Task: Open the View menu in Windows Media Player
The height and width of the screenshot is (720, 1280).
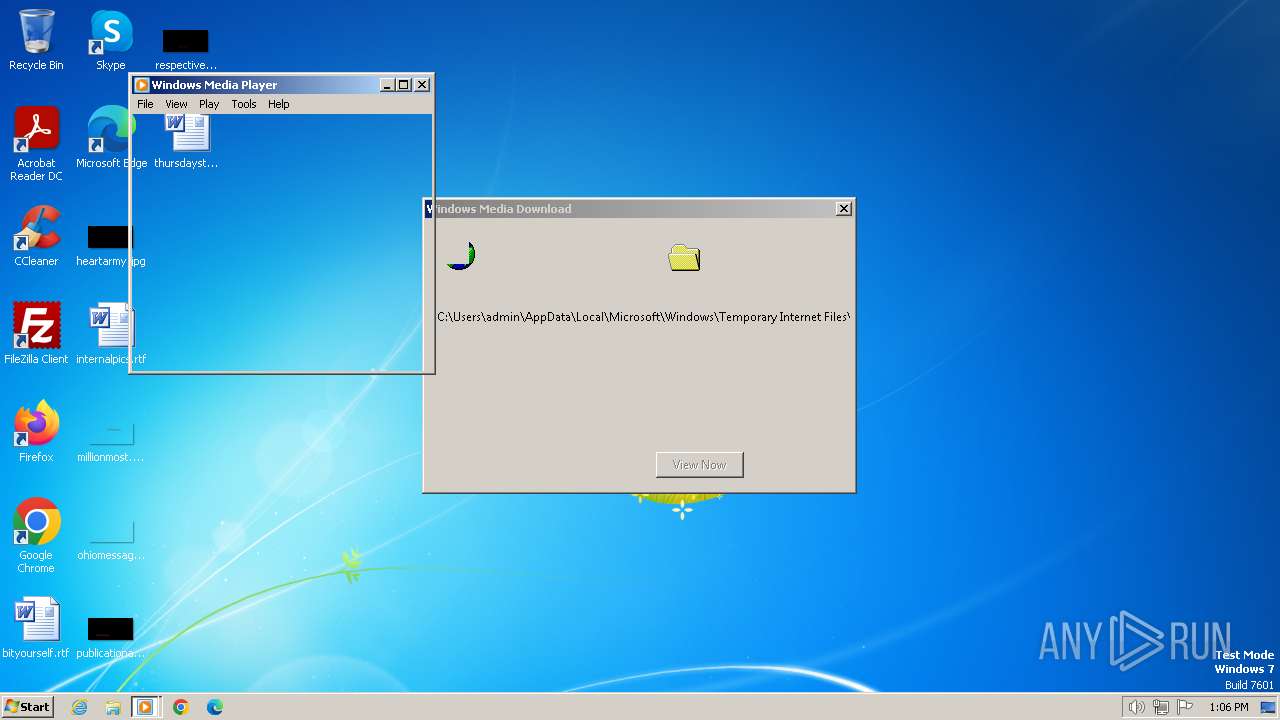Action: coord(176,104)
